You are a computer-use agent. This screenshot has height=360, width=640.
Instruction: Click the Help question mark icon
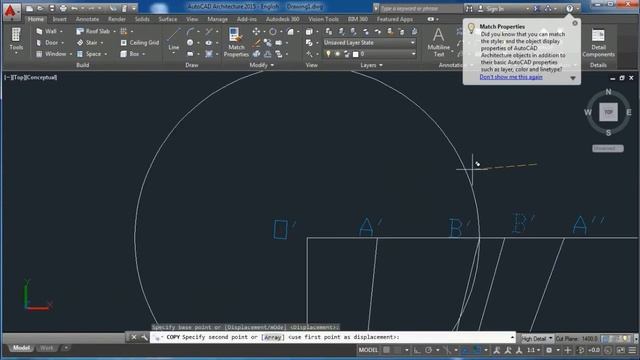point(569,8)
